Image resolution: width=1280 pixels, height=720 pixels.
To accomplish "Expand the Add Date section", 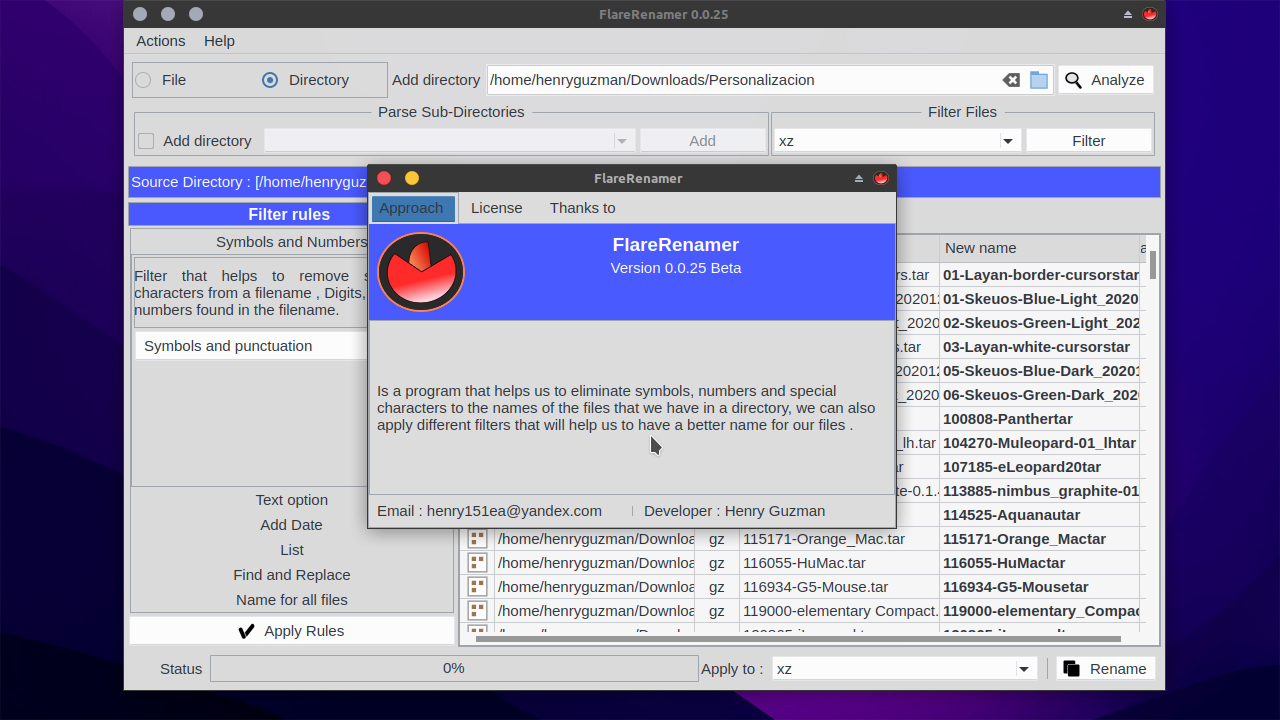I will (292, 525).
